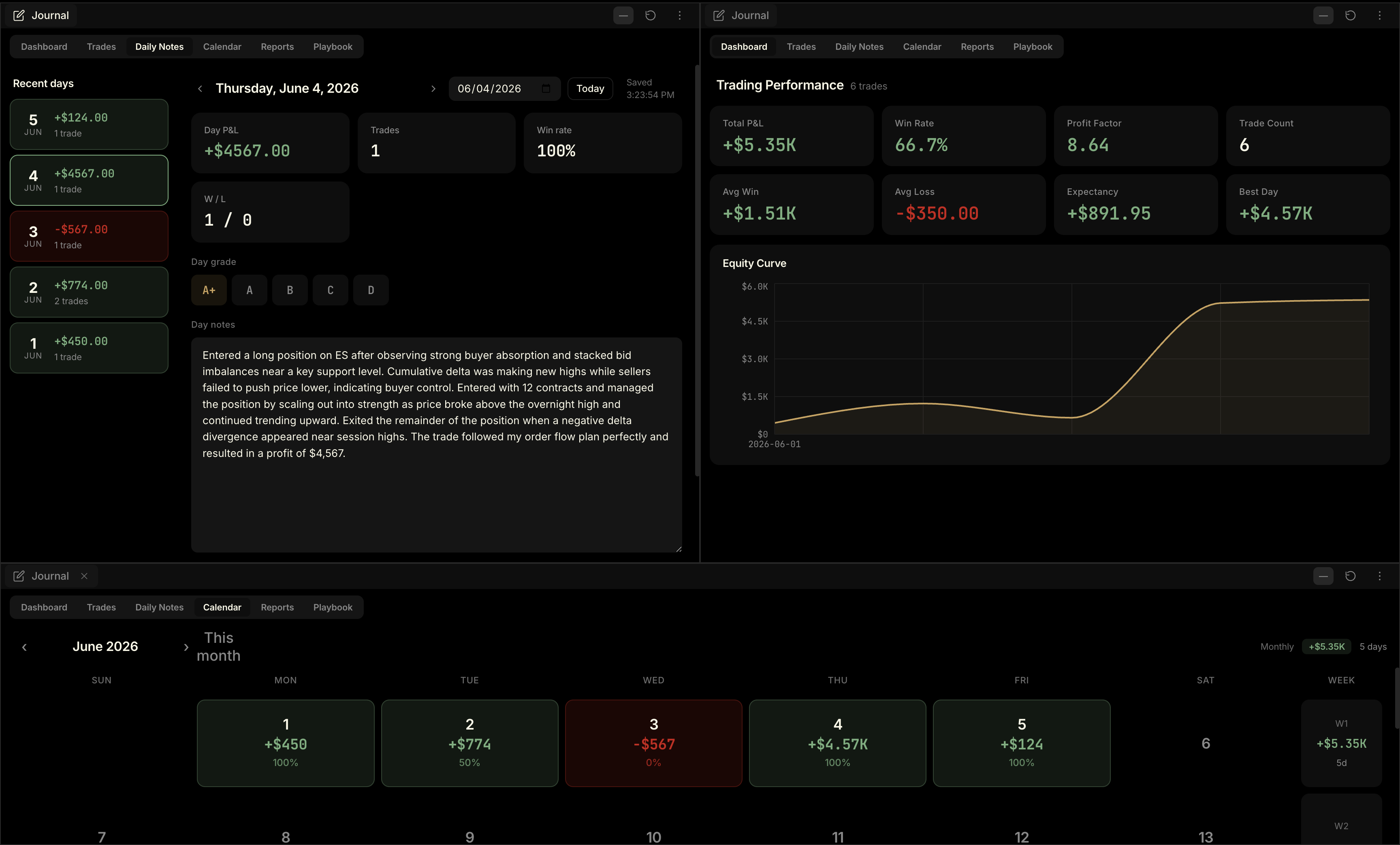Click the Profit Factor 8.64 card
Image resolution: width=1400 pixels, height=845 pixels.
[x=1136, y=136]
